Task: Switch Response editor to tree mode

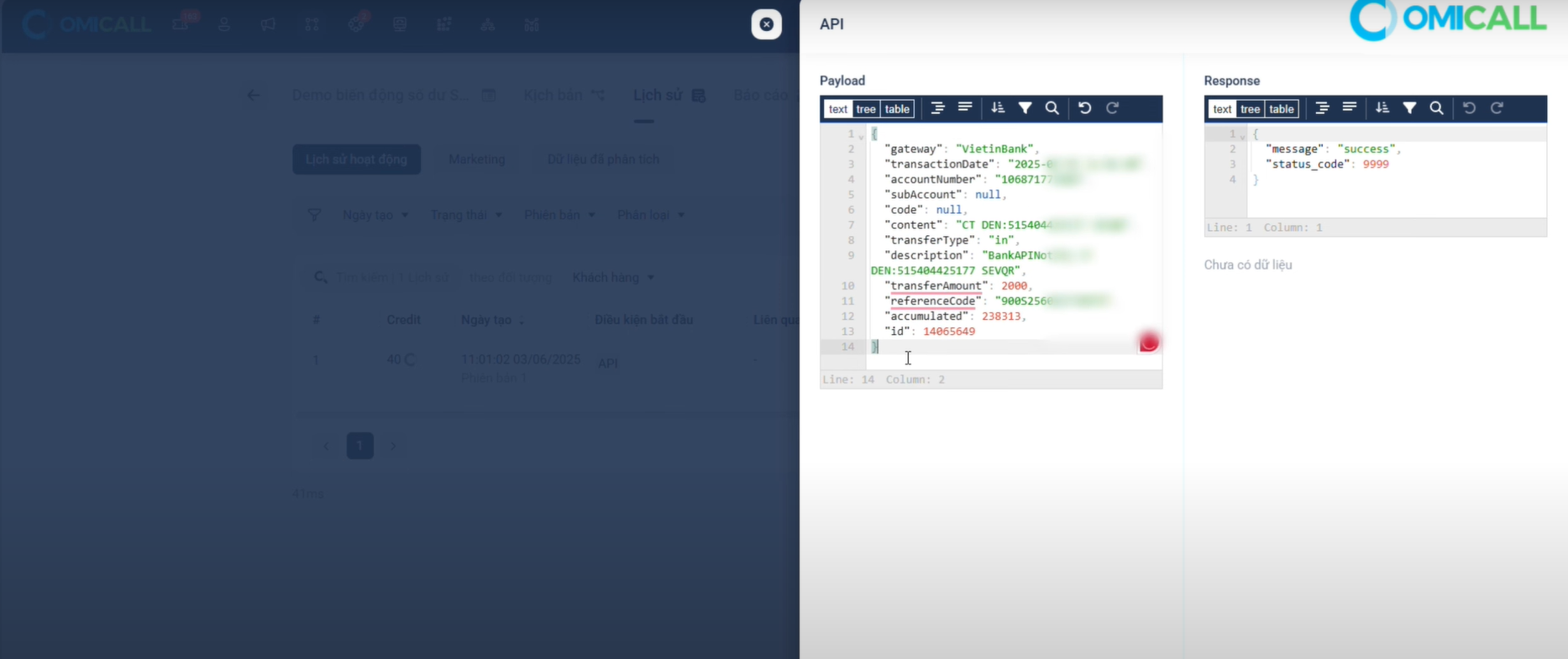Action: pos(1251,109)
